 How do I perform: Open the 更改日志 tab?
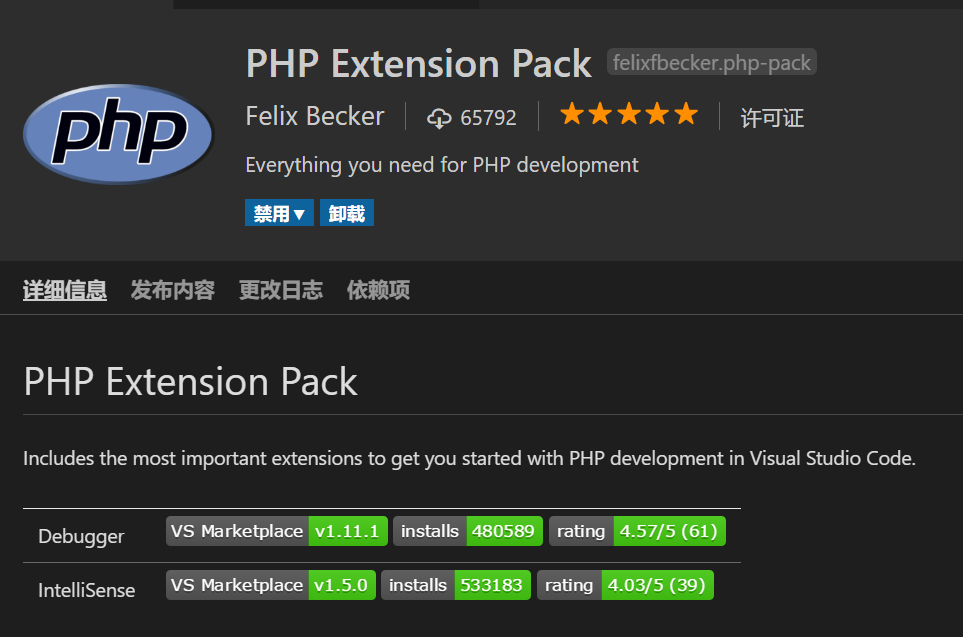(x=281, y=290)
